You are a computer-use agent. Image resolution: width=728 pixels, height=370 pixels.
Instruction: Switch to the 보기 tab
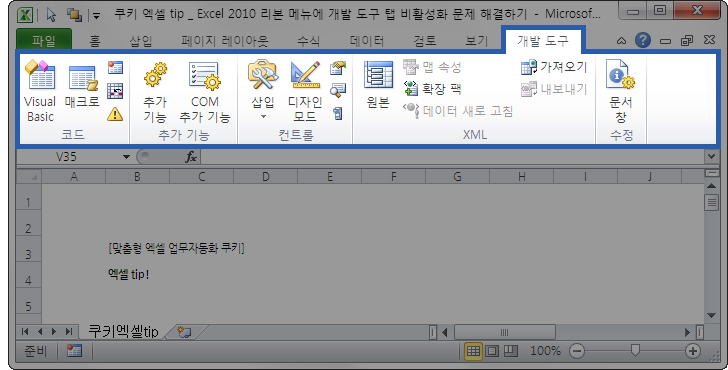click(x=477, y=41)
